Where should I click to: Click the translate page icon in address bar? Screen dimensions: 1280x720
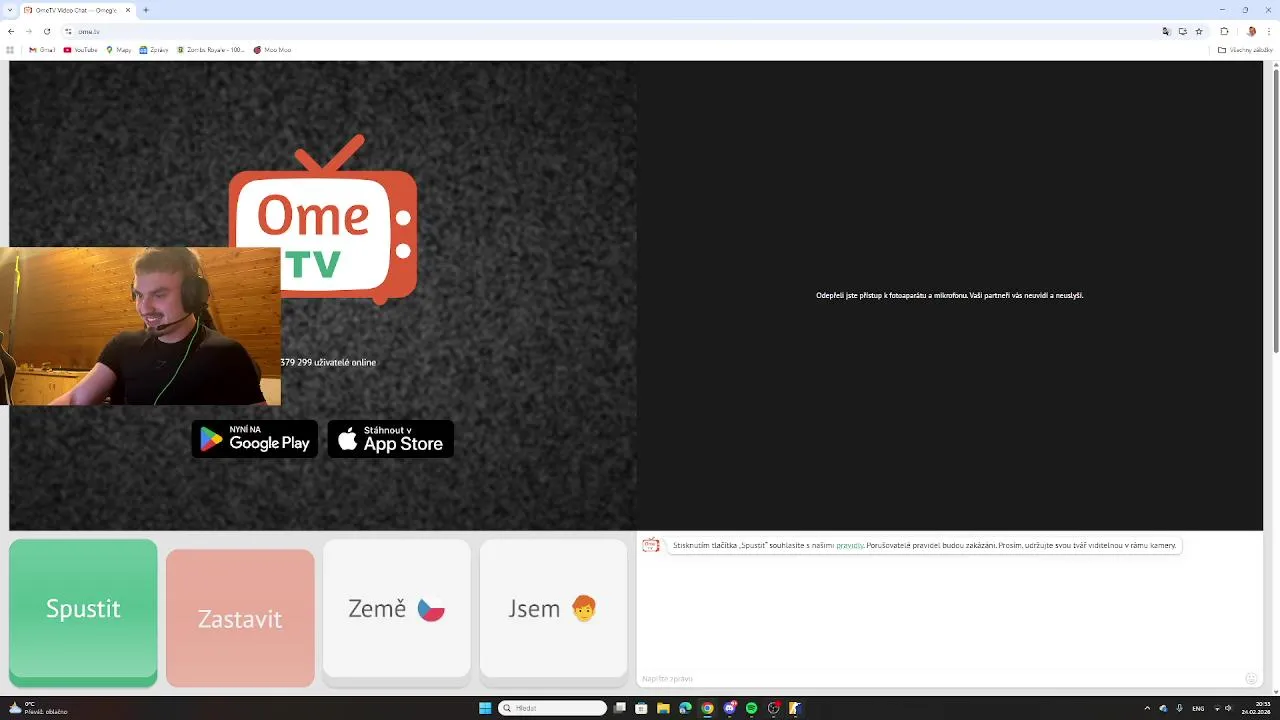click(x=1165, y=31)
